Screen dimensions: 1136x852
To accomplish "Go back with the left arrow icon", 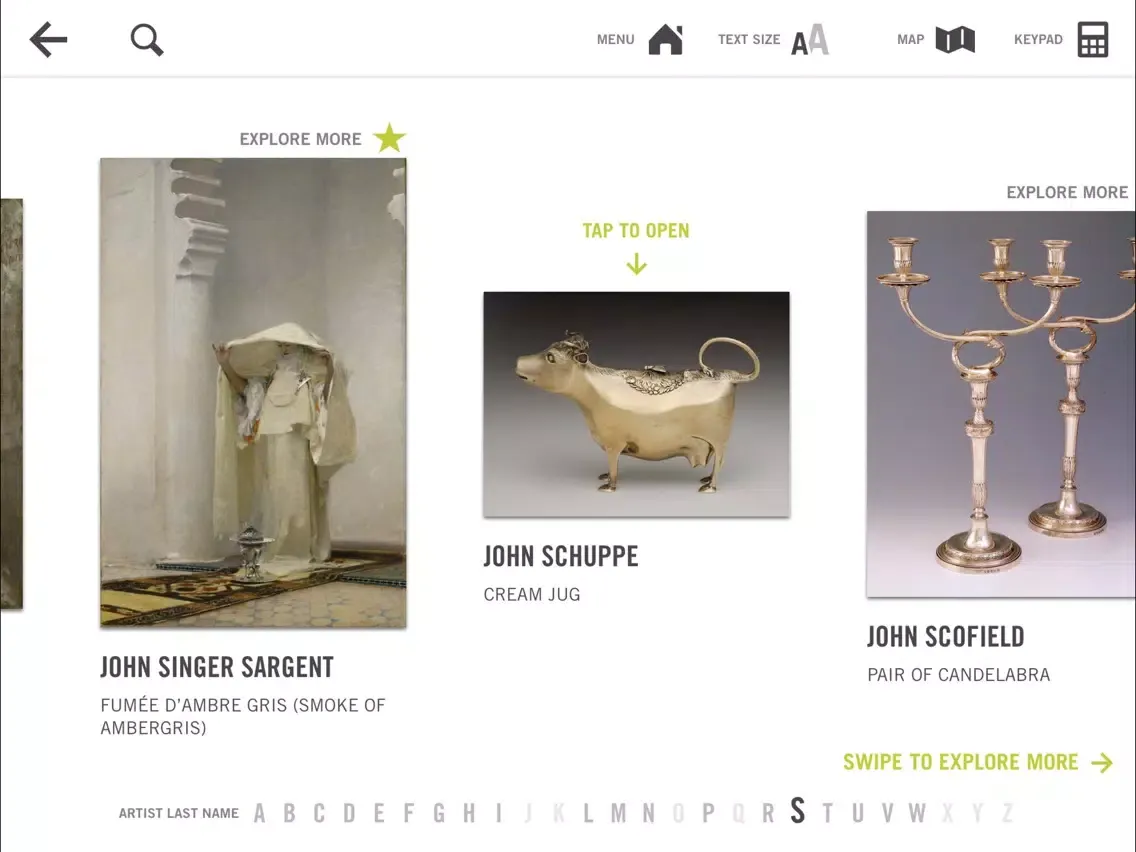I will (49, 39).
